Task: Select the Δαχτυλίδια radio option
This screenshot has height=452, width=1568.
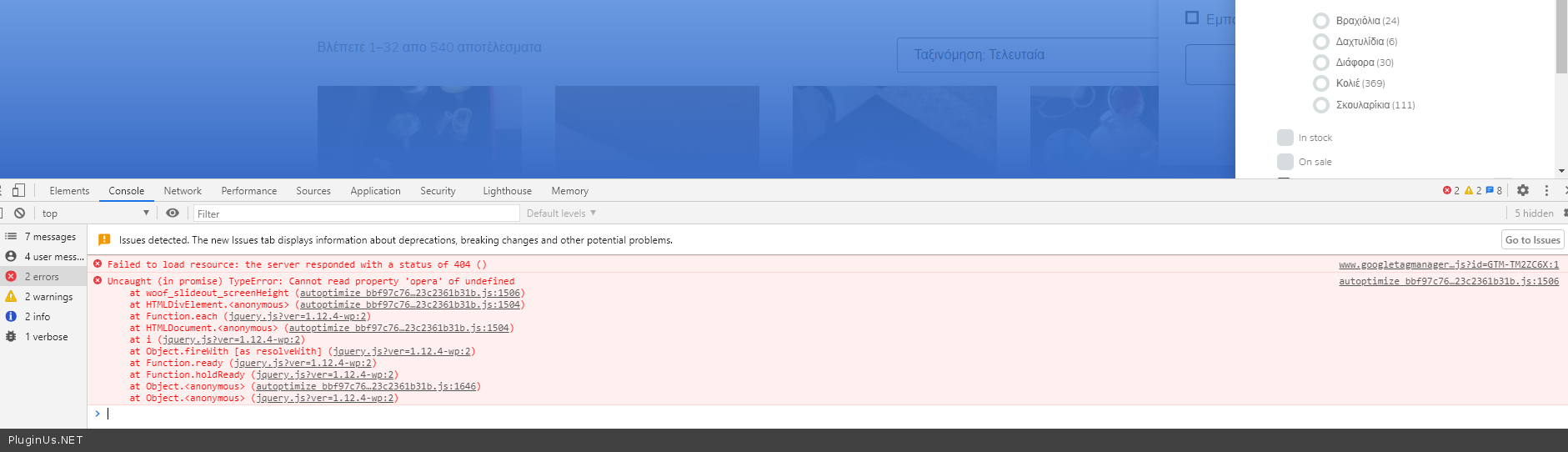Action: coord(1321,42)
